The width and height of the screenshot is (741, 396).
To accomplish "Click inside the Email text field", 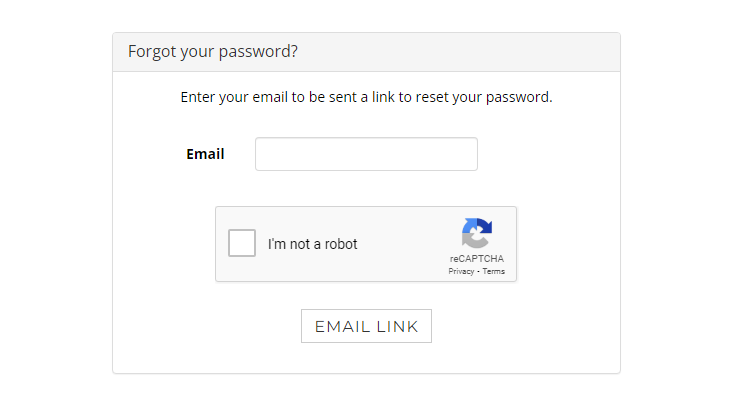I will tap(366, 154).
